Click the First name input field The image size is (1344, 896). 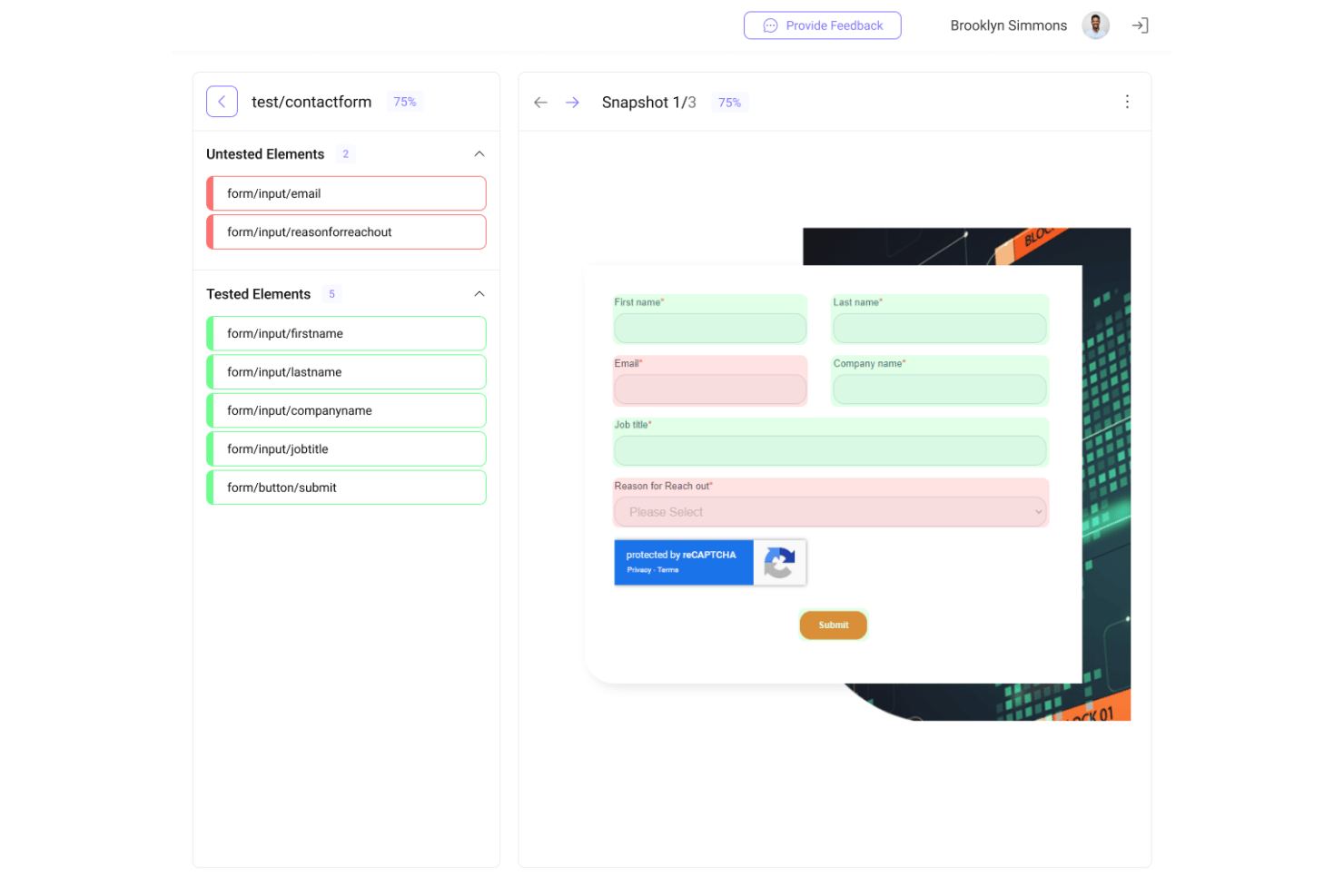coord(710,328)
